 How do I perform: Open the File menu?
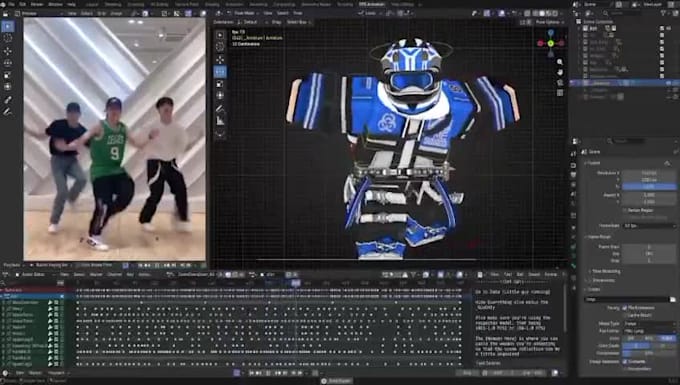(11, 4)
